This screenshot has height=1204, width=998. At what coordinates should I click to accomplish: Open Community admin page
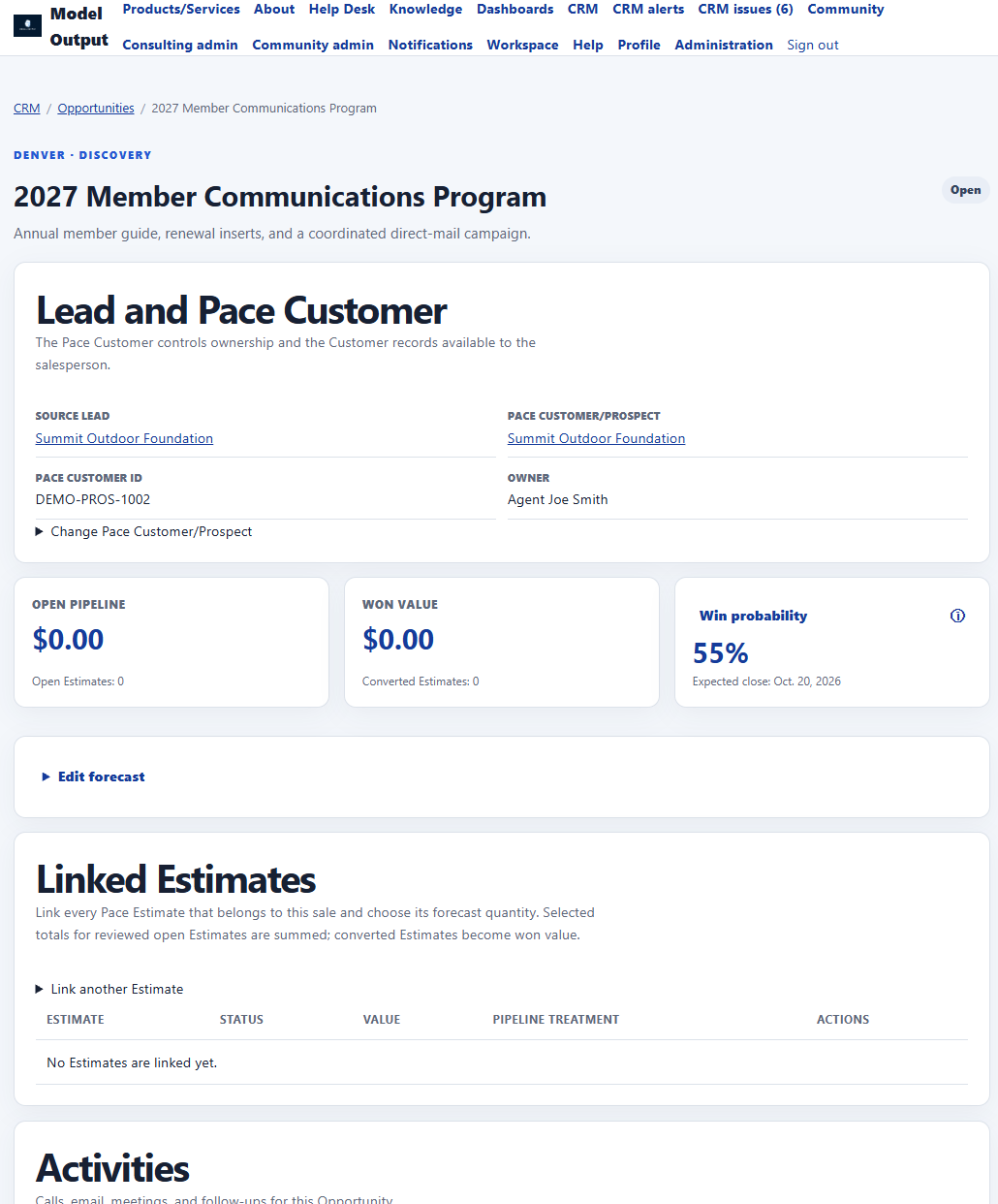[313, 45]
